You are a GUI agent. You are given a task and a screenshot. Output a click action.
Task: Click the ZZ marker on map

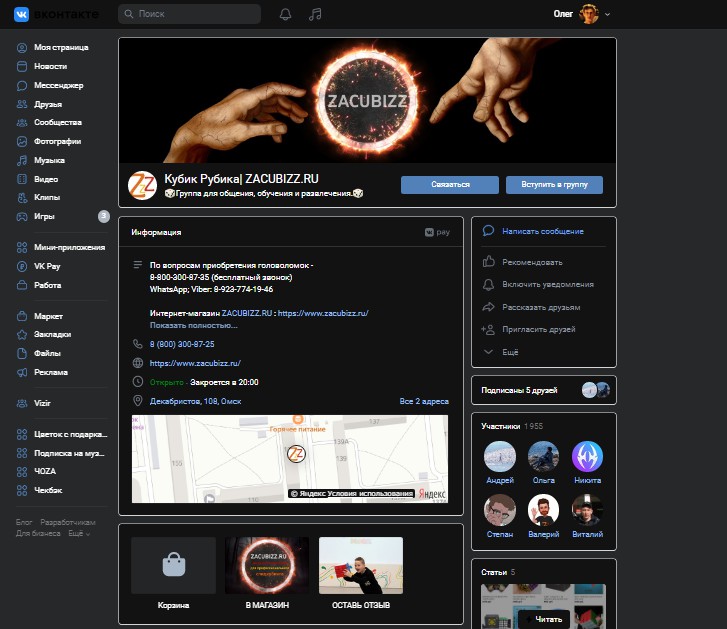(x=296, y=454)
